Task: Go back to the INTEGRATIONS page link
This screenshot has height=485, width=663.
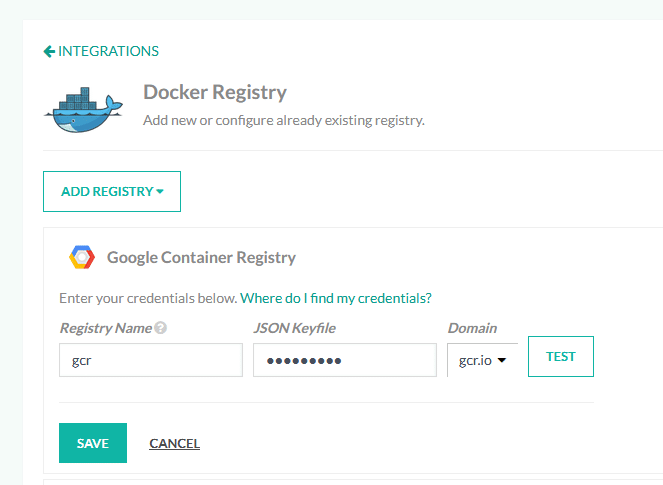Action: 108,51
